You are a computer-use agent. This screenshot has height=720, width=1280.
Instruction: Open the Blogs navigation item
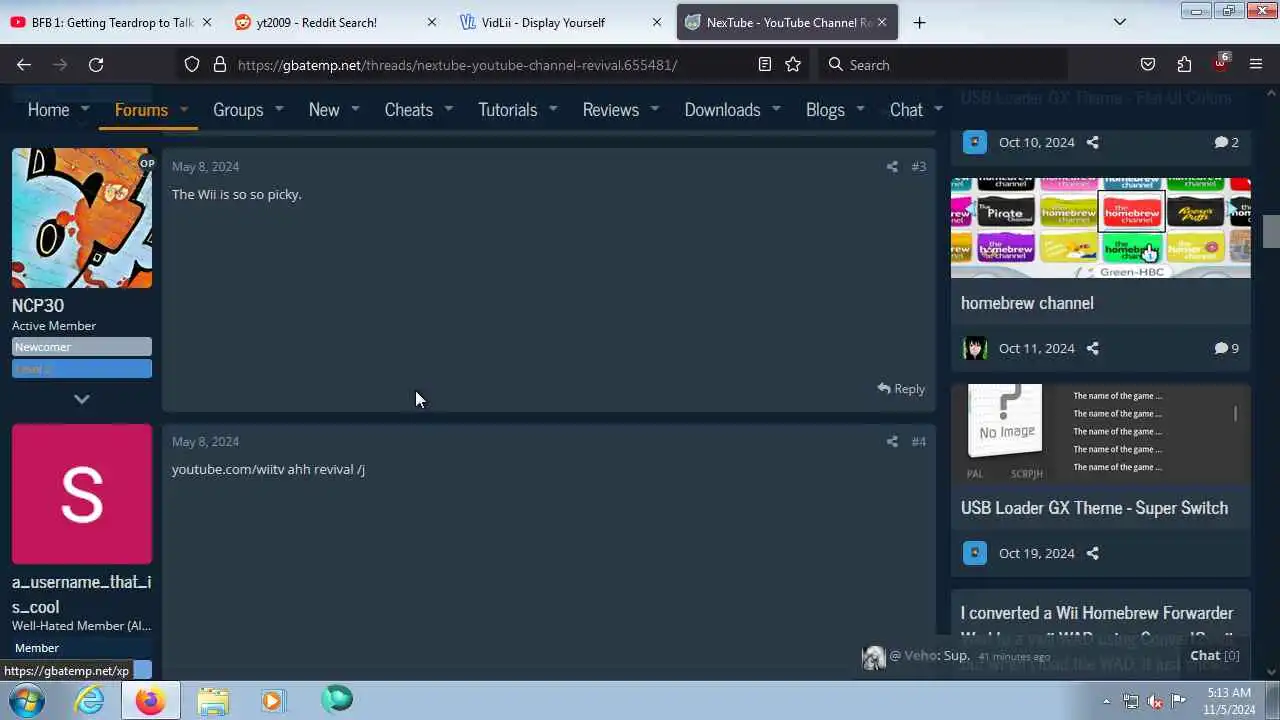[825, 109]
